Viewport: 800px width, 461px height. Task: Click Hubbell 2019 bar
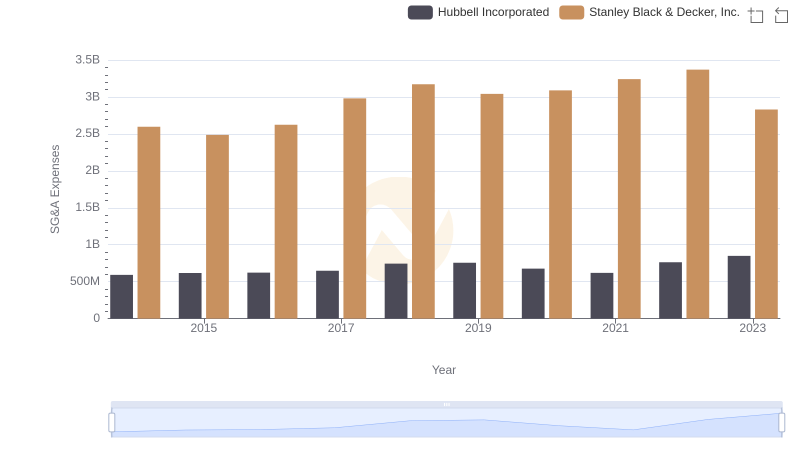[x=465, y=291]
